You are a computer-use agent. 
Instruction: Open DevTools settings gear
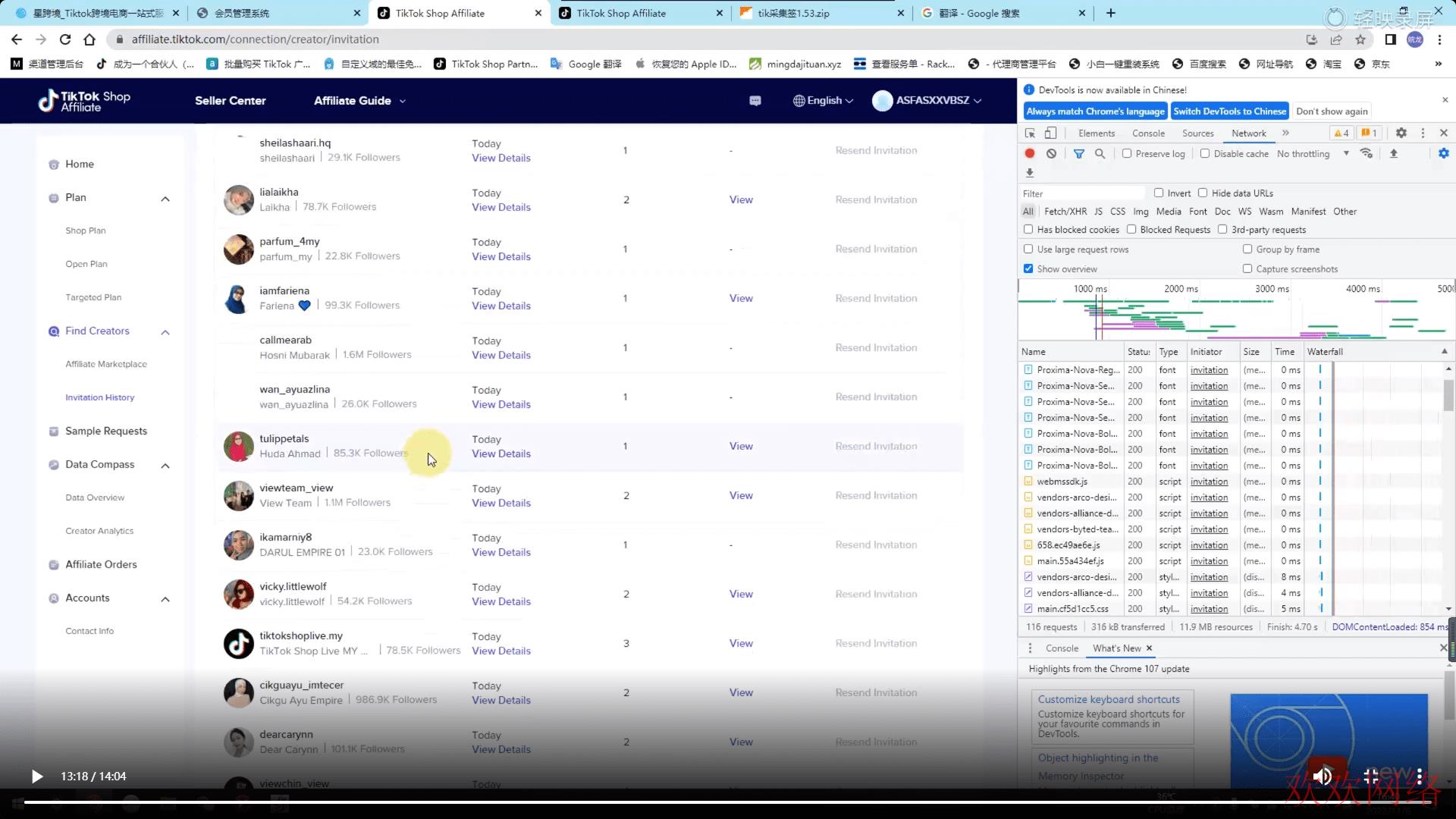click(1401, 133)
